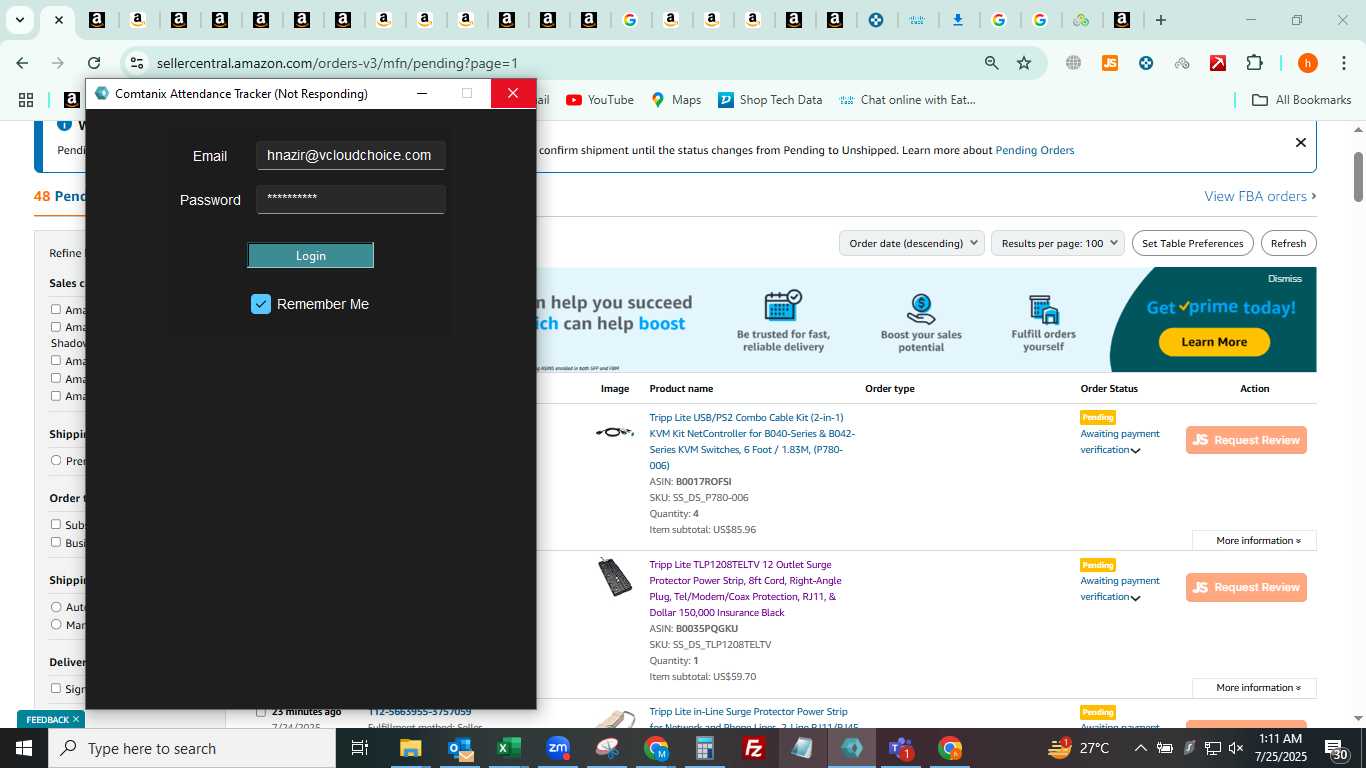Open the Order date (descending) dropdown
This screenshot has width=1366, height=768.
coord(912,243)
